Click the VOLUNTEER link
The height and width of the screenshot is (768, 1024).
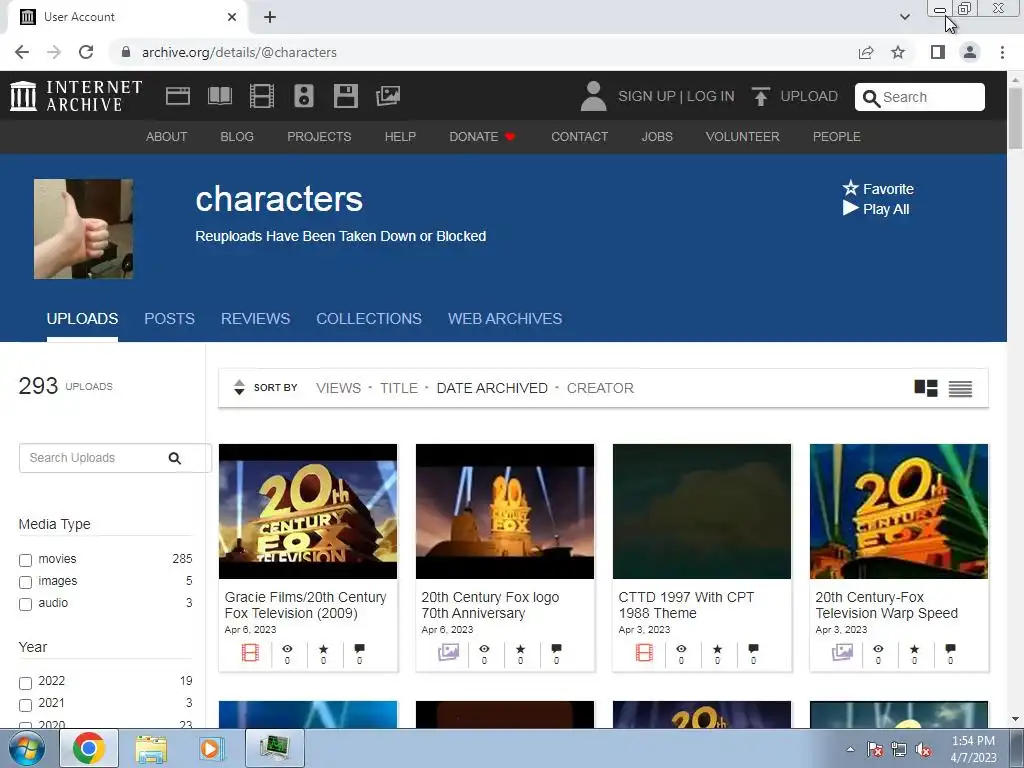tap(743, 136)
